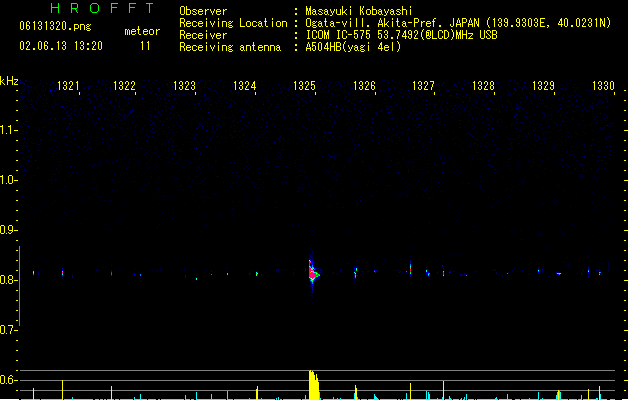Click the echo spike before 1327

(x=410, y=268)
